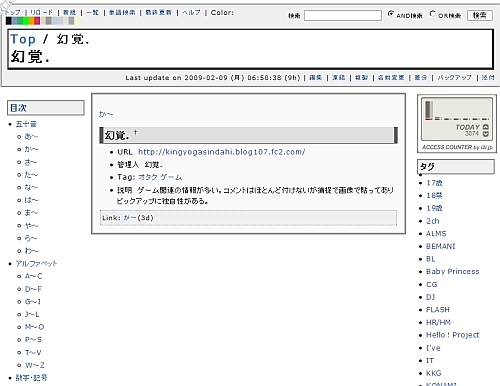Click the 名前変更 rename link
The image size is (500, 386).
click(391, 77)
